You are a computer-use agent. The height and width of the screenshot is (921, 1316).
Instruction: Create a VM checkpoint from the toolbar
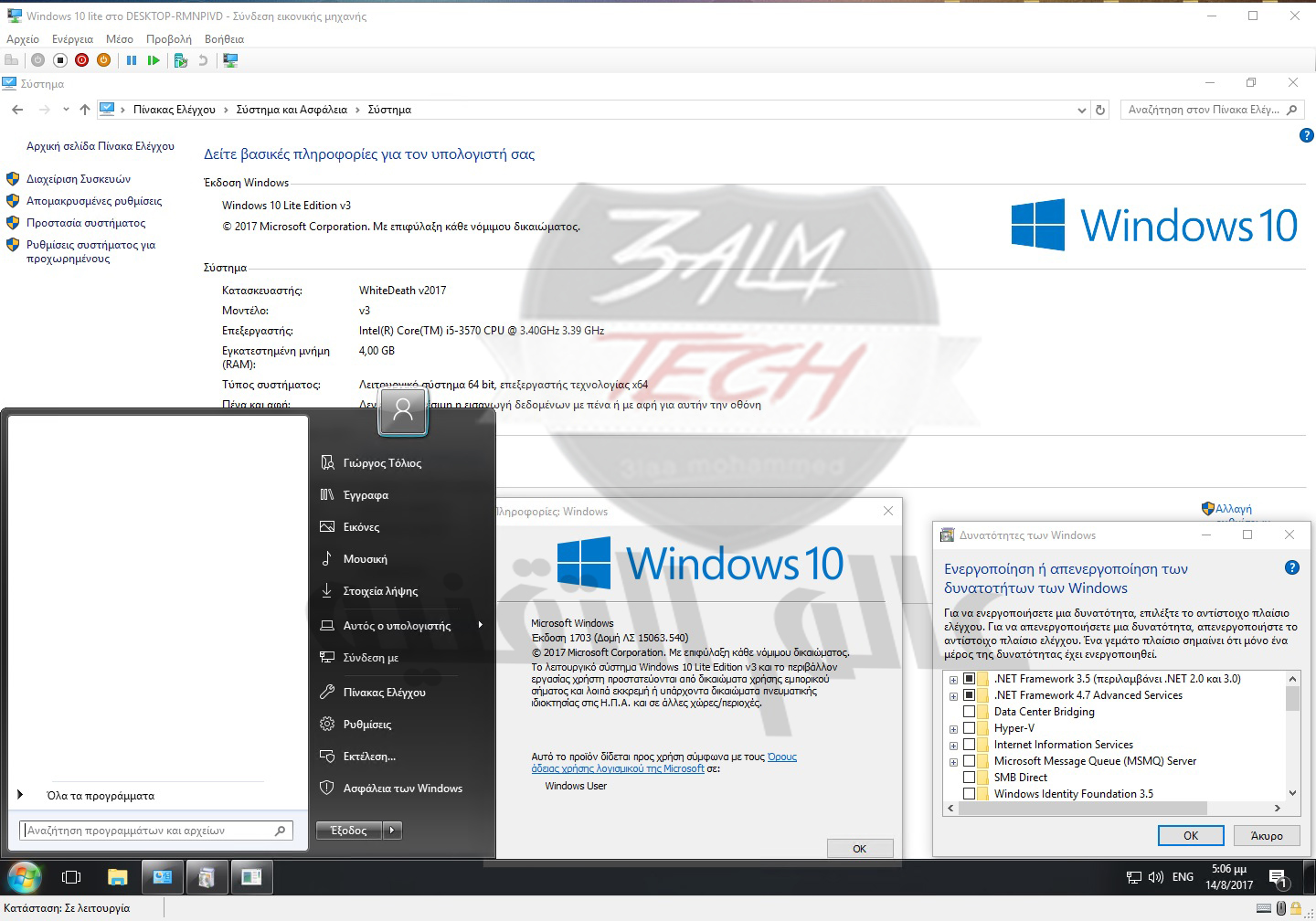(181, 60)
